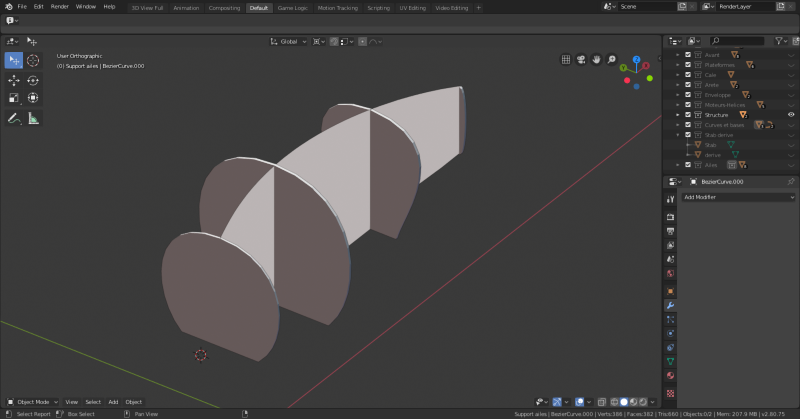The width and height of the screenshot is (800, 419).
Task: Pick the Scale tool
Action: click(x=14, y=98)
